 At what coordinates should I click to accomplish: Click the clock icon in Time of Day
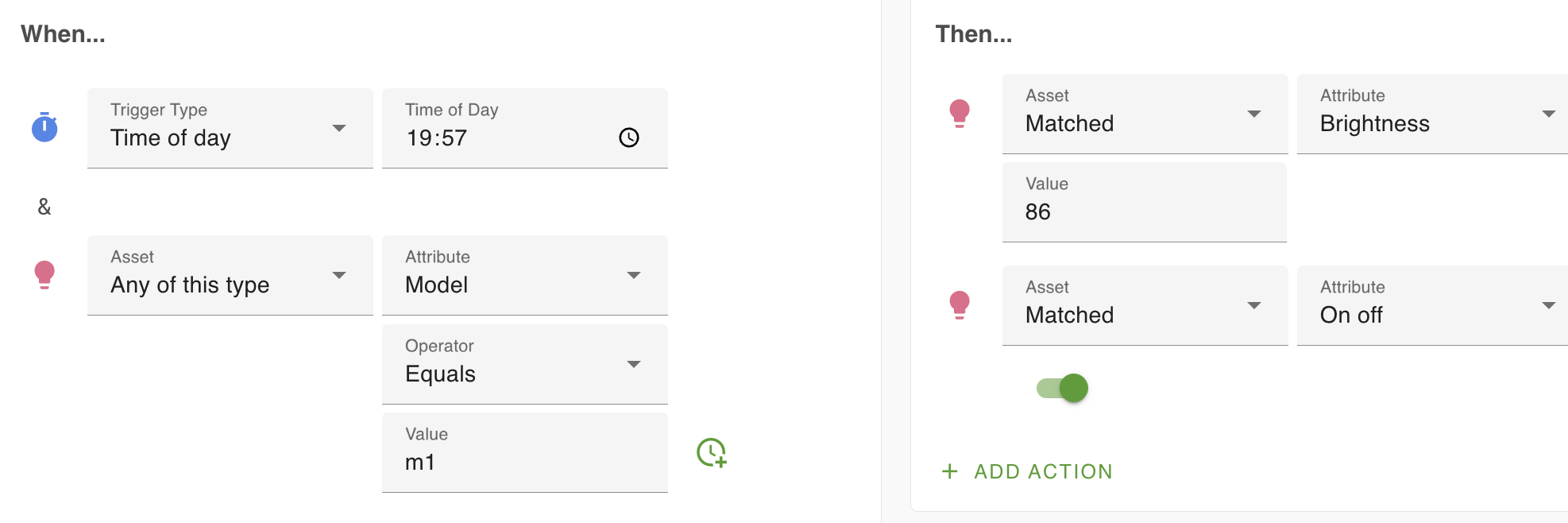click(x=628, y=138)
